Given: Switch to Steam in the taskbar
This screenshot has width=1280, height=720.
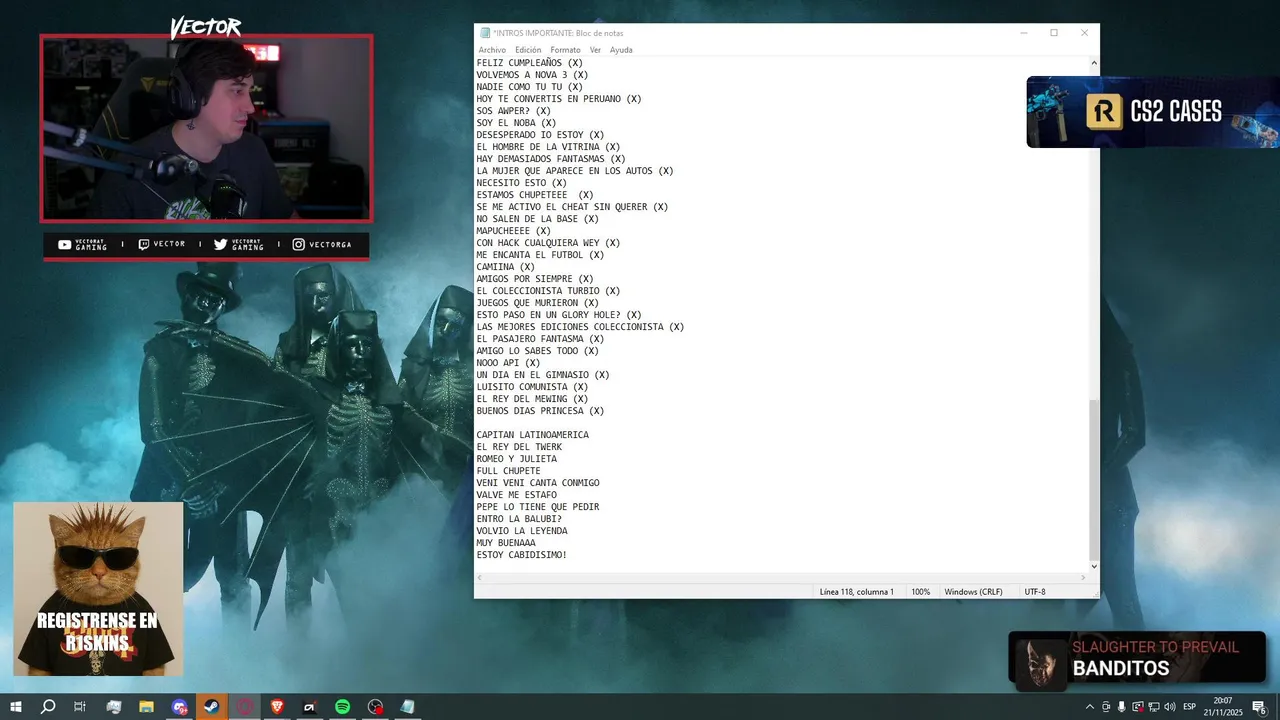Looking at the screenshot, I should coord(211,707).
